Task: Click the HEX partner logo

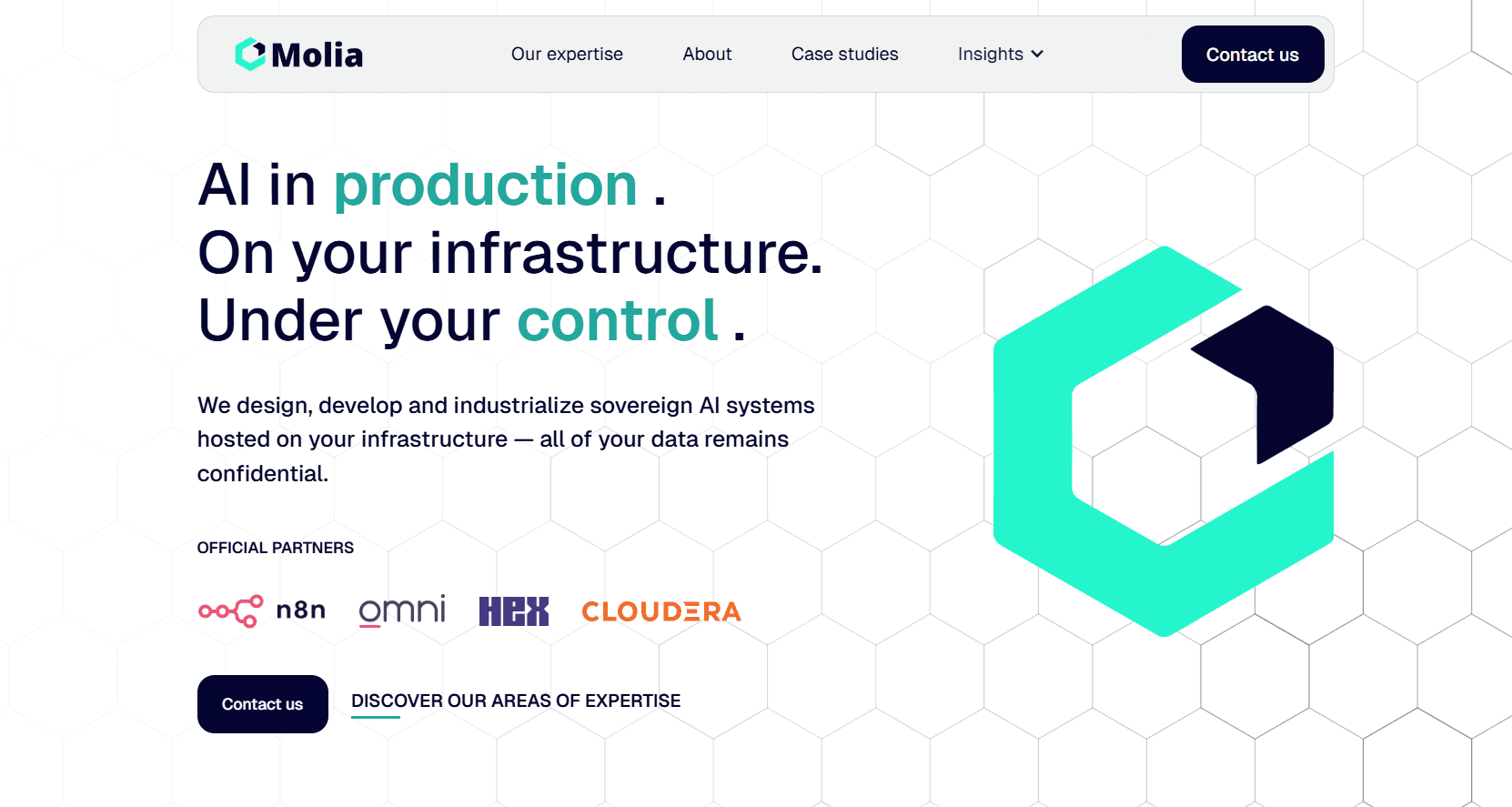Action: pos(514,611)
